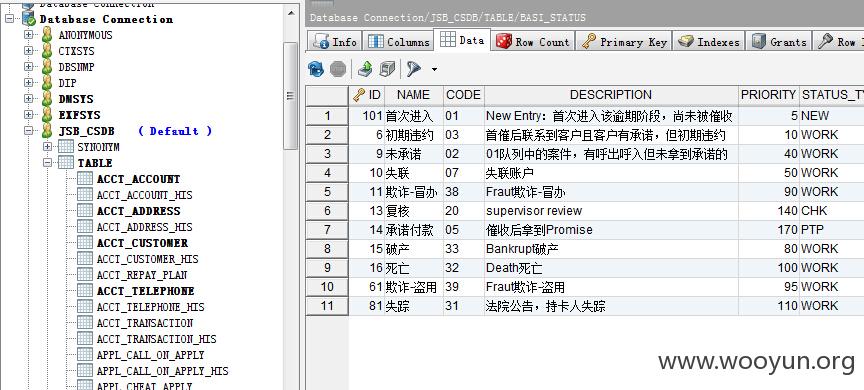864x390 pixels.
Task: Click the JSB_CSDB user icon
Action: 47,131
